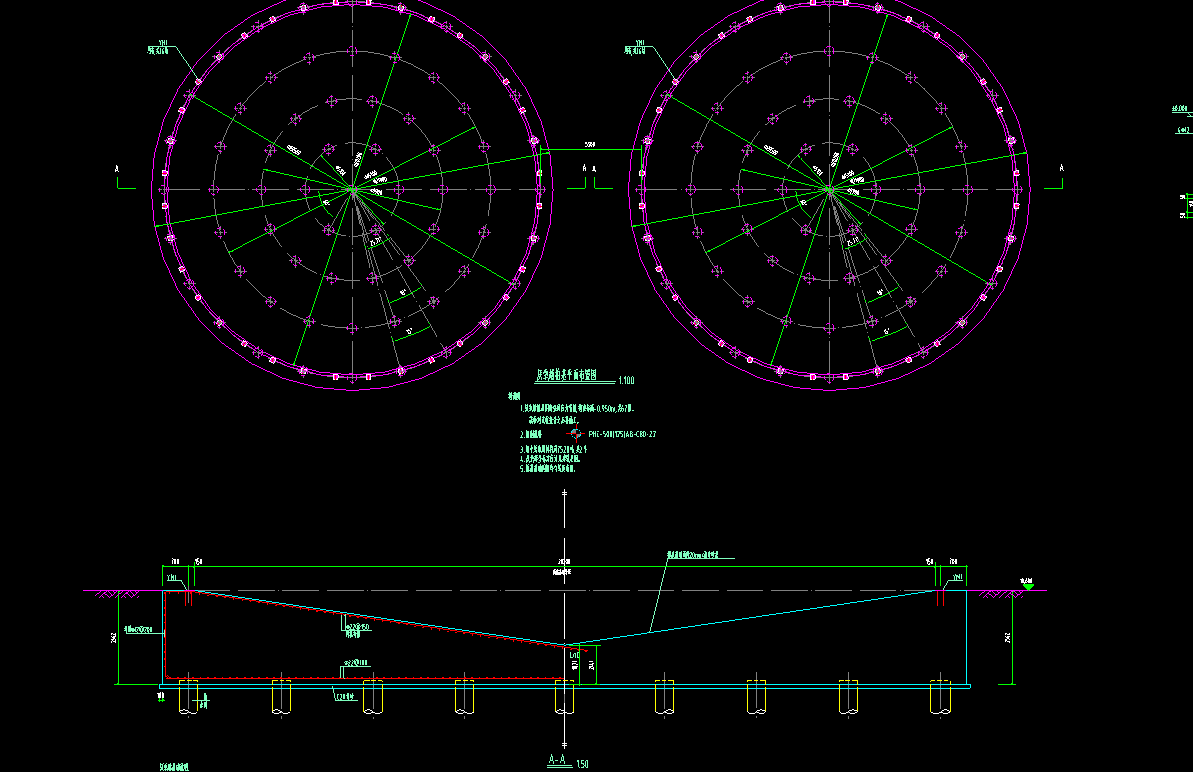Select note line number 5
Screen dimensions: 1193x772
click(x=548, y=469)
